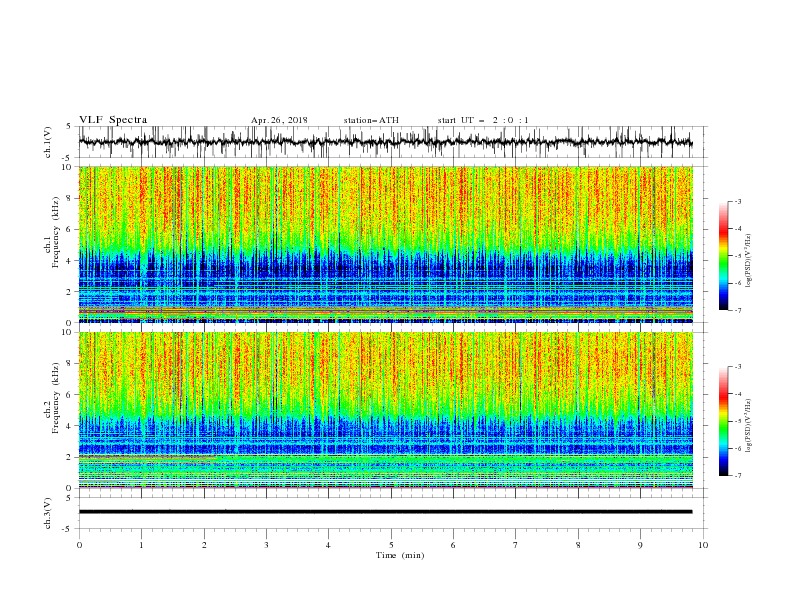Click the time axis tick label "4"
The height and width of the screenshot is (612, 792).
click(x=328, y=545)
